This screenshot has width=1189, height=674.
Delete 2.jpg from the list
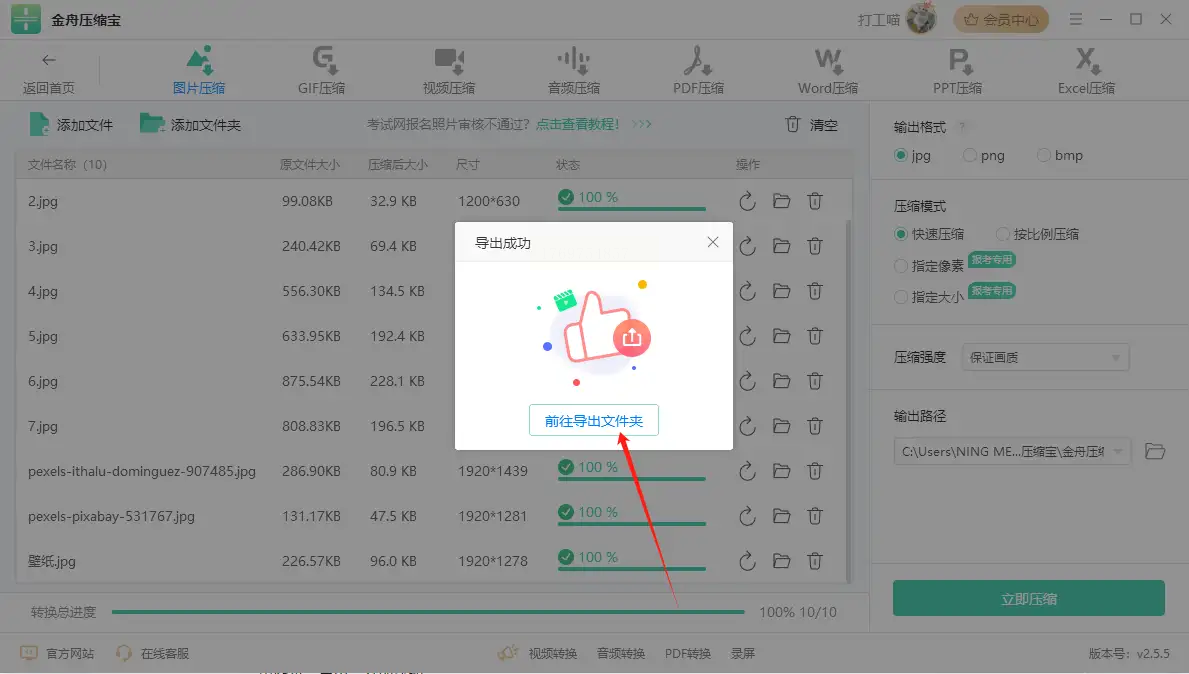coord(814,201)
